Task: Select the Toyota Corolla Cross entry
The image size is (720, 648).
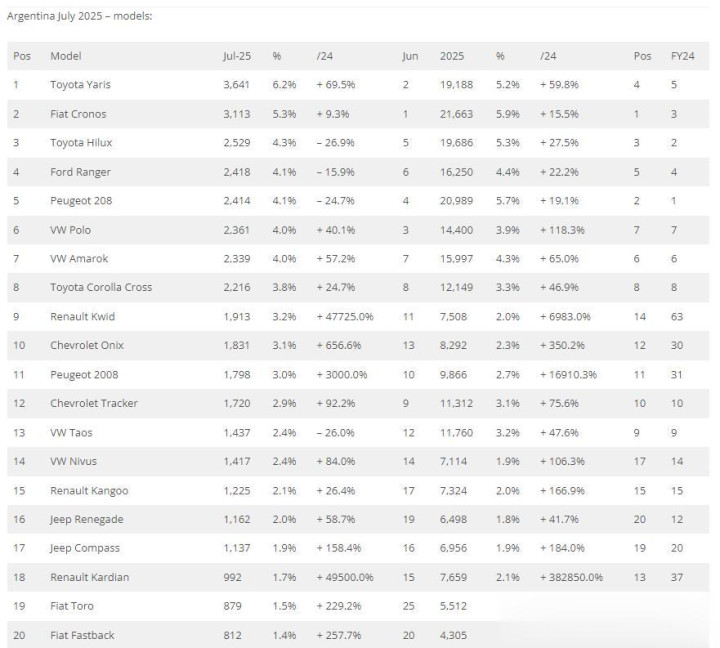Action: point(101,288)
